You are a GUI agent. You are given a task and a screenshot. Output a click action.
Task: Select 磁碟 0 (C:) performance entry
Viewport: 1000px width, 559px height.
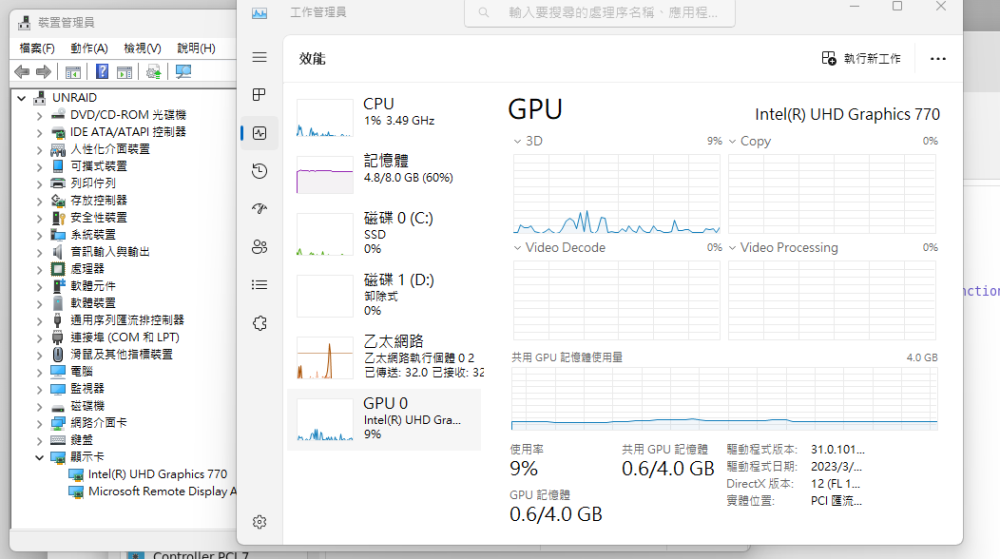pyautogui.click(x=385, y=233)
